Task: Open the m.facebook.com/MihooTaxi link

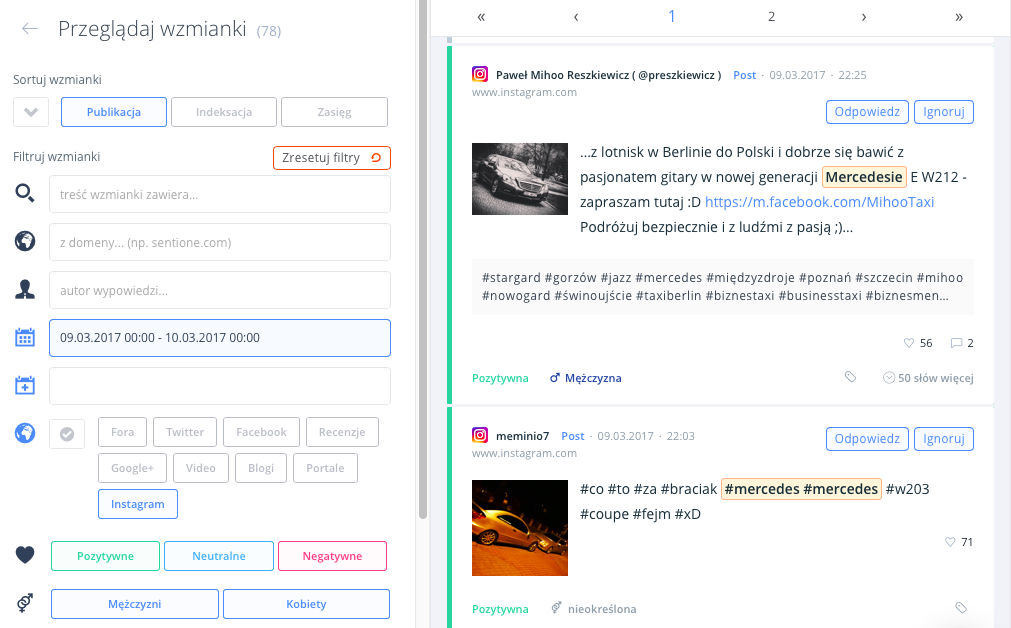Action: 819,202
